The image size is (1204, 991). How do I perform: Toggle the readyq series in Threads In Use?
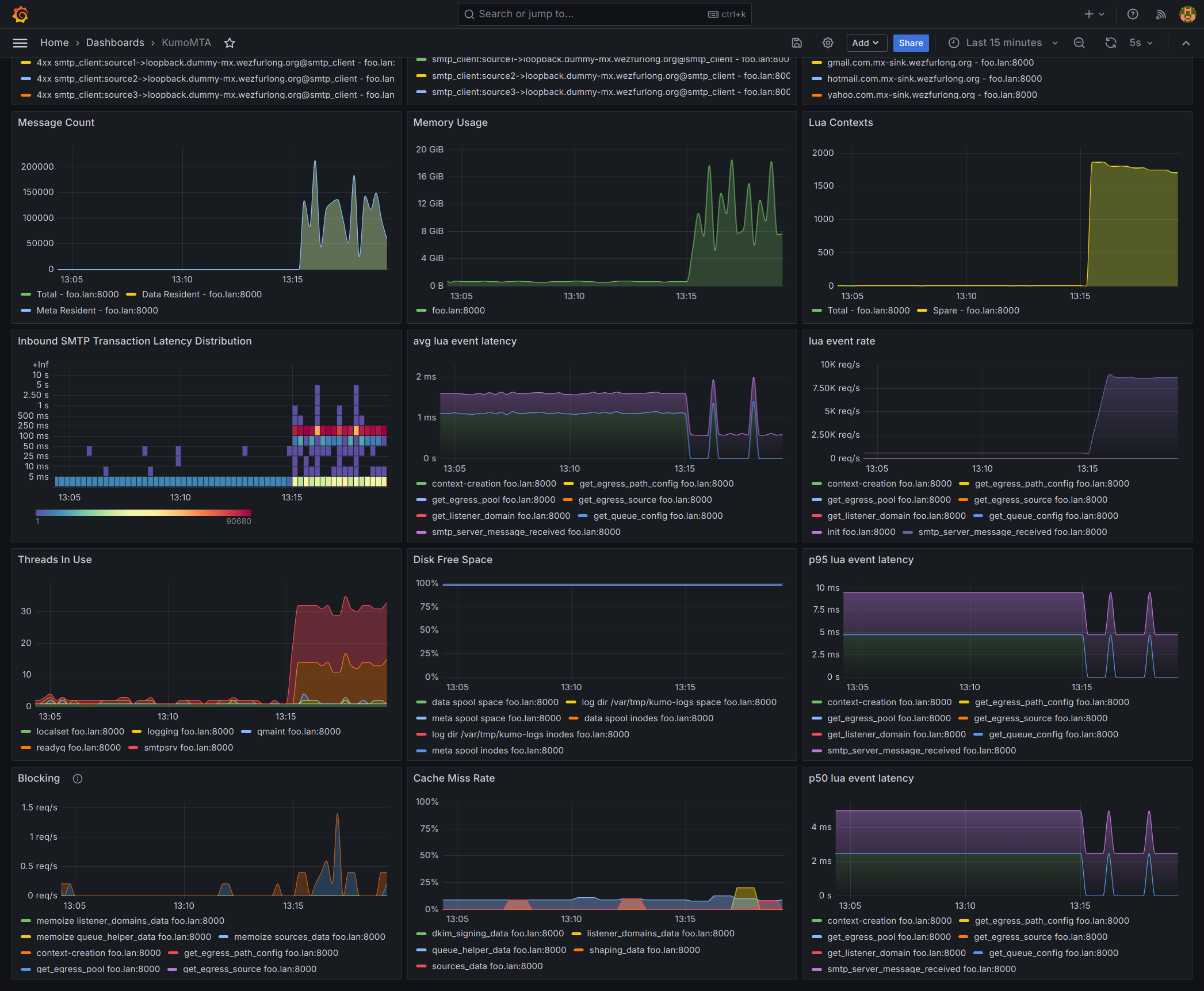(x=78, y=748)
